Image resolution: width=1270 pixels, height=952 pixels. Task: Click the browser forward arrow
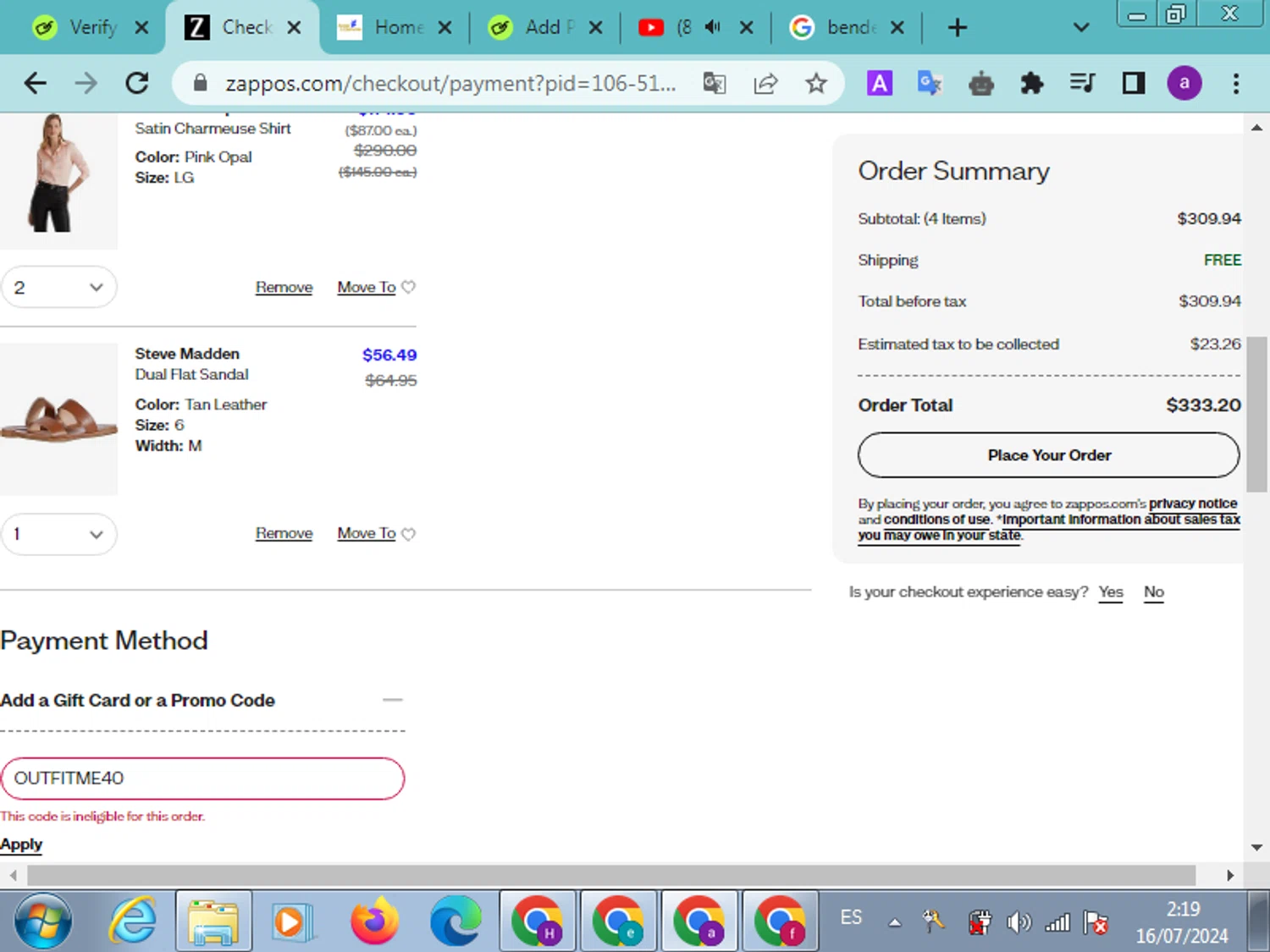[x=86, y=83]
